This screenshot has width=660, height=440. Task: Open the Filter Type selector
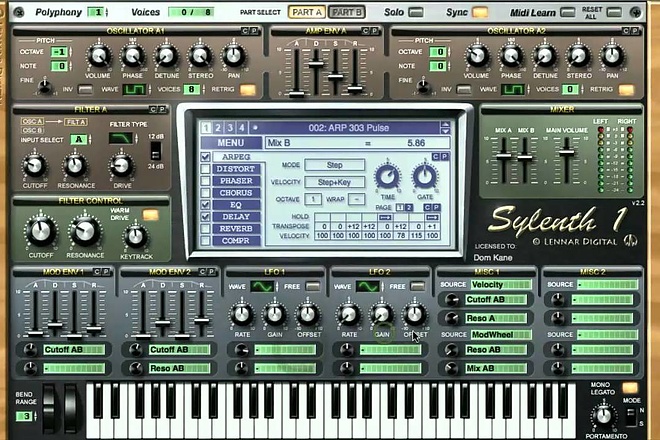(121, 138)
